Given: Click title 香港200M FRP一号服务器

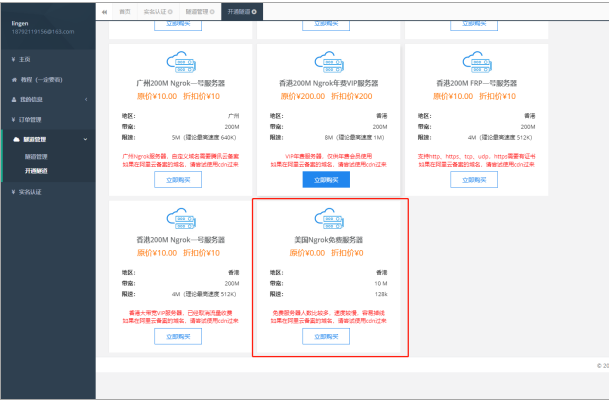Looking at the screenshot, I should [x=477, y=83].
